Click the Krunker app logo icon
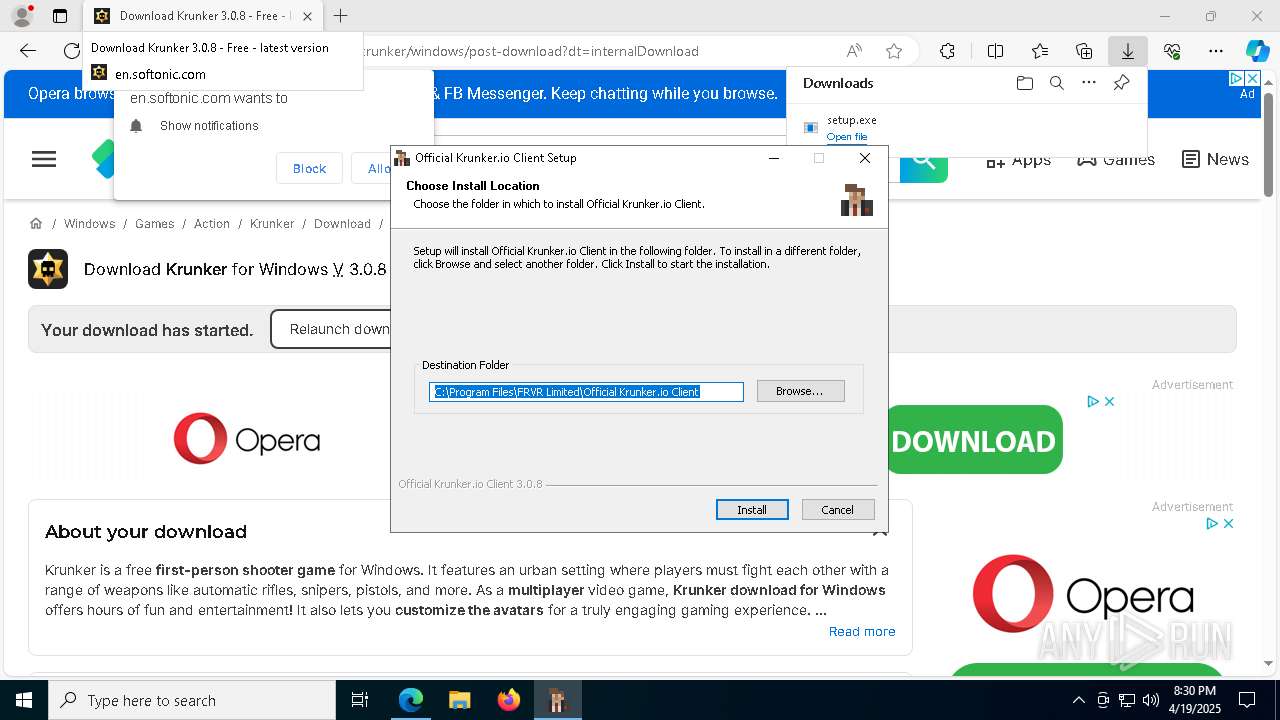 (x=48, y=269)
